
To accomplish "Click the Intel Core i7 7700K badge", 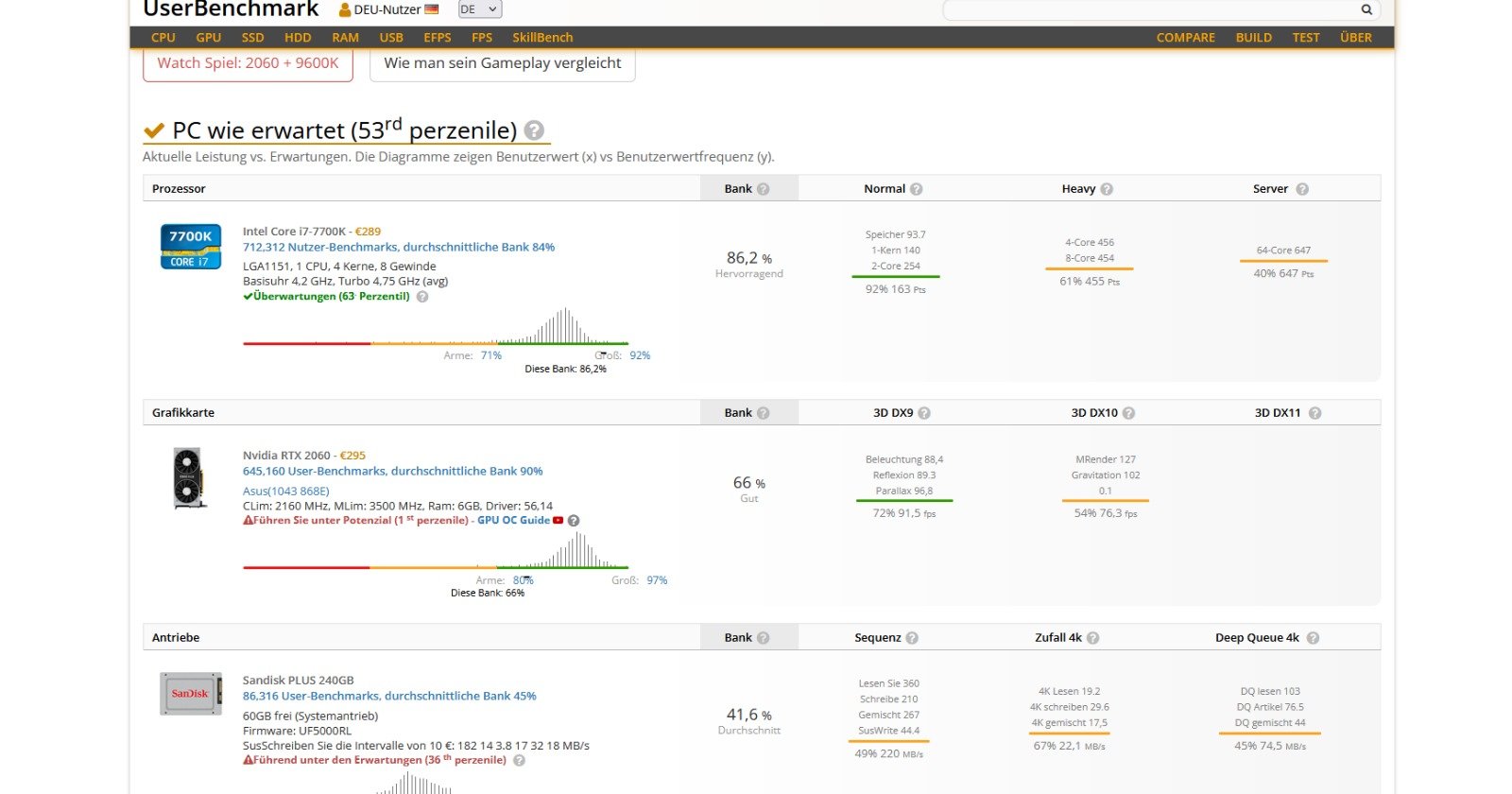I will coord(191,247).
